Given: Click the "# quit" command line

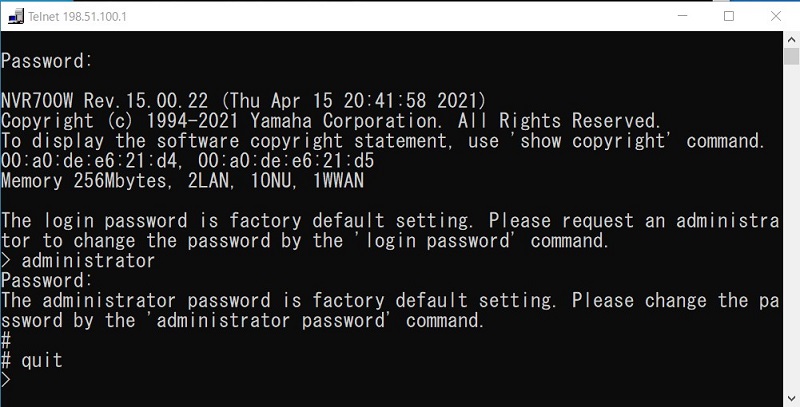Looking at the screenshot, I should coord(33,360).
